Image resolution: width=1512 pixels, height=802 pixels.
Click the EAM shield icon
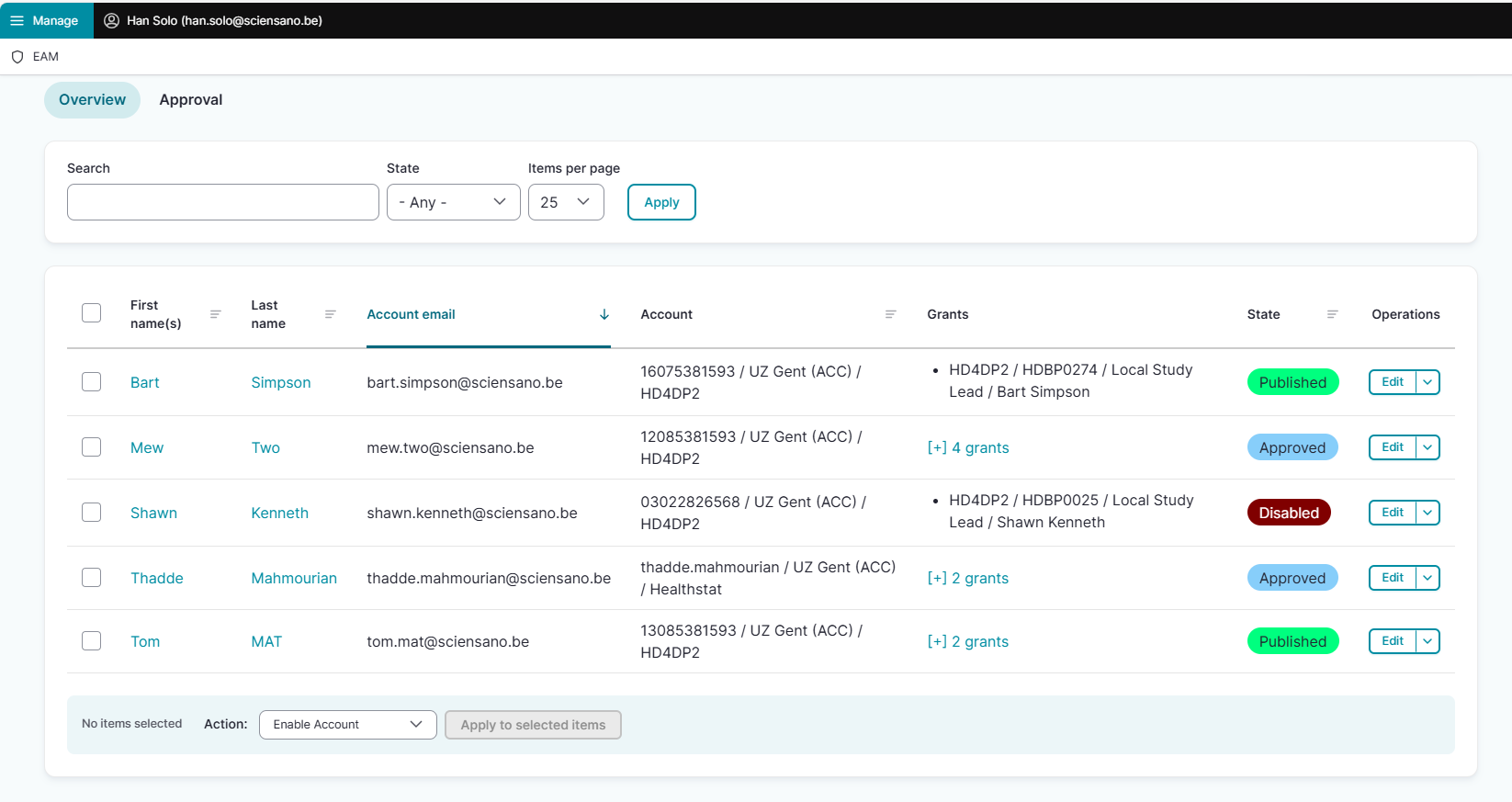(17, 57)
